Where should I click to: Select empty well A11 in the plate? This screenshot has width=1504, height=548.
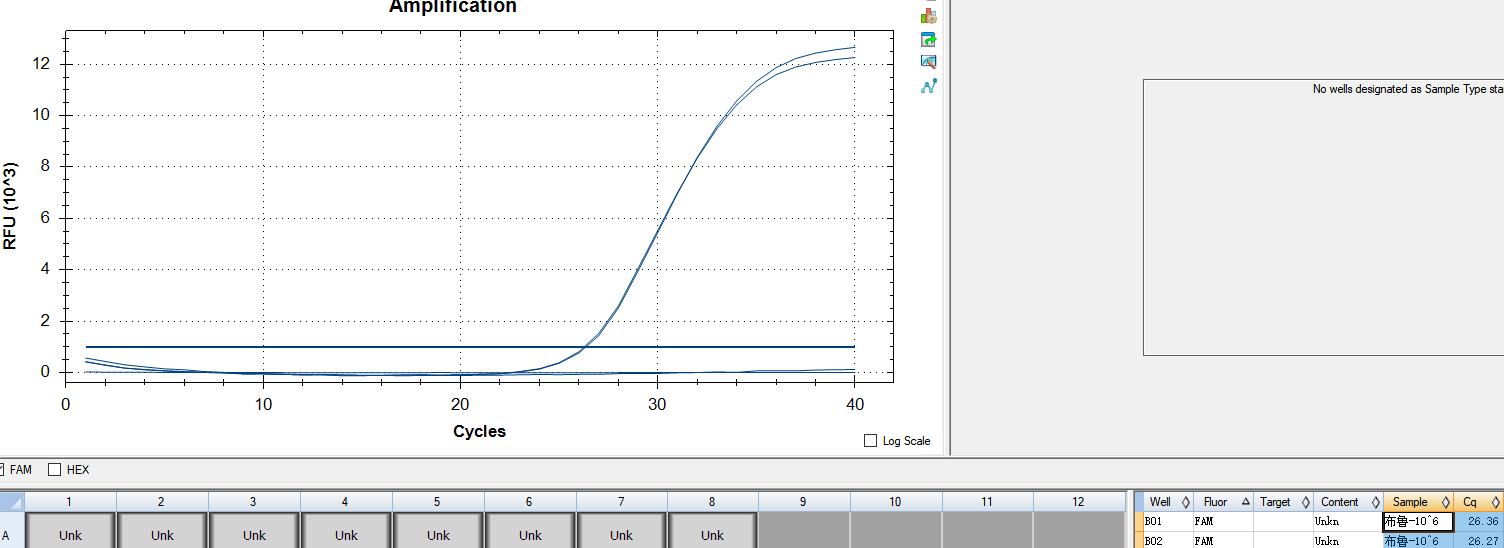click(x=988, y=530)
